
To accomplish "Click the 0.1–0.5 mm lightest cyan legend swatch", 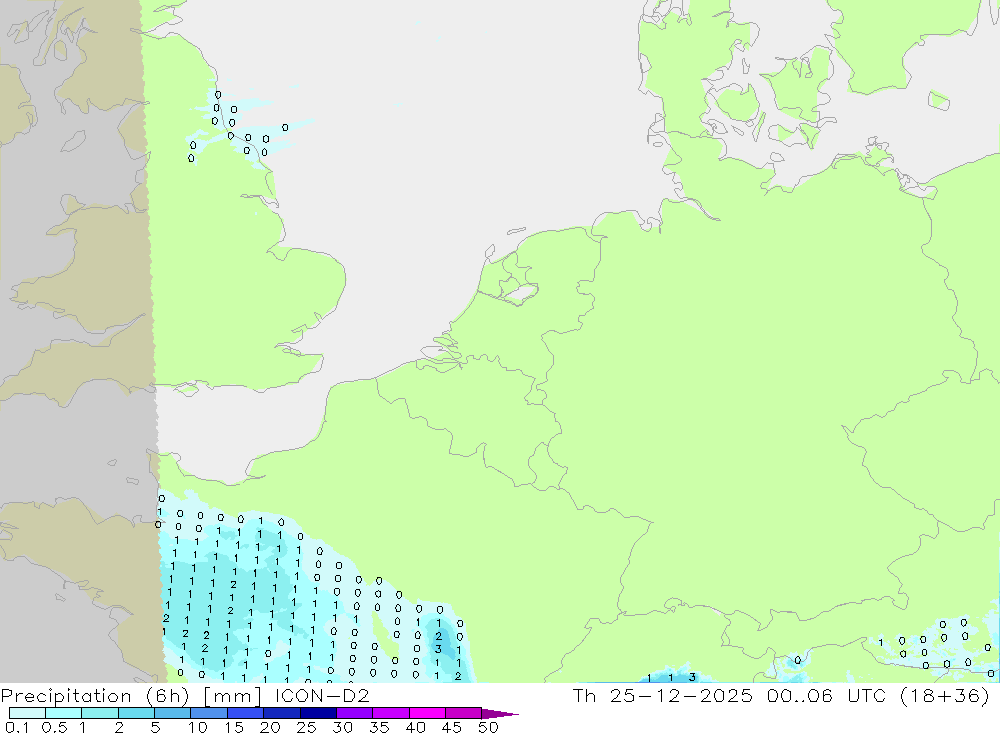I will coord(27,713).
